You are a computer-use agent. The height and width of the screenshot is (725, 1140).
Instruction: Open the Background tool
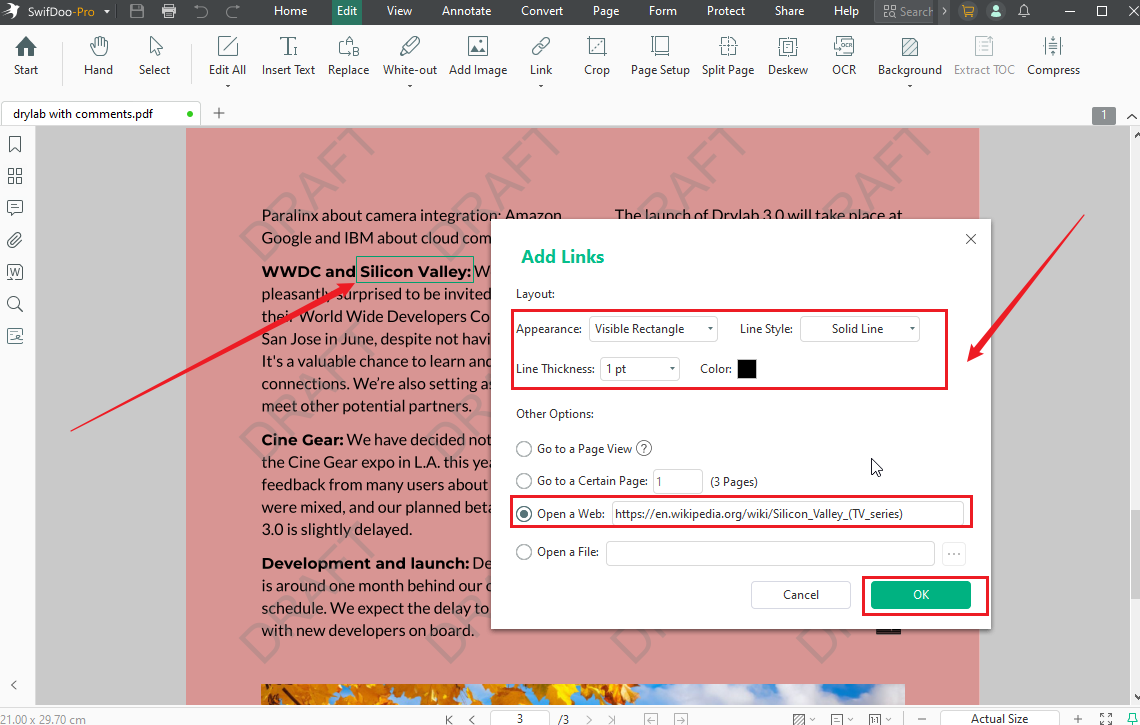(x=910, y=56)
